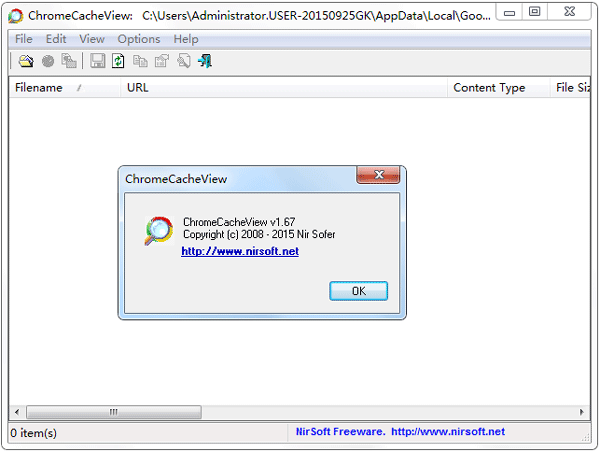Click the Find toolbar icon
Image resolution: width=600 pixels, height=452 pixels.
pos(183,62)
